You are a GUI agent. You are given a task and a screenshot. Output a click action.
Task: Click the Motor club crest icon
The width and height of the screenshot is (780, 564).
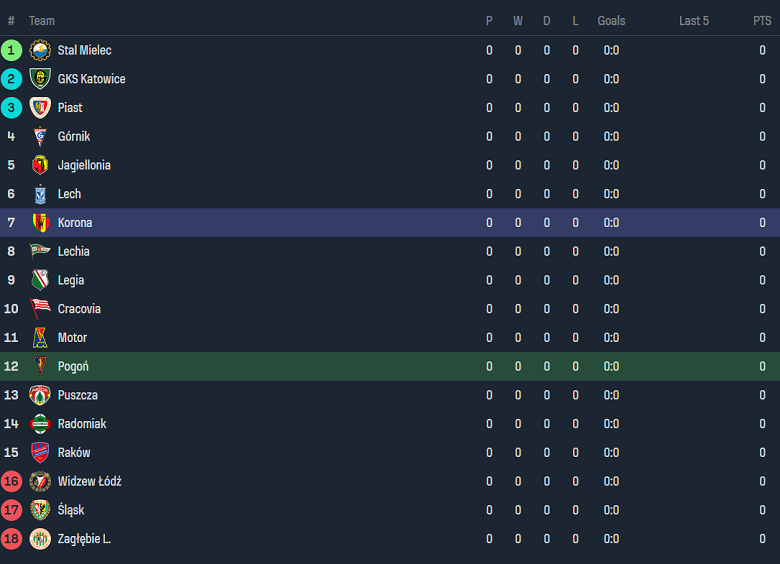pyautogui.click(x=40, y=338)
